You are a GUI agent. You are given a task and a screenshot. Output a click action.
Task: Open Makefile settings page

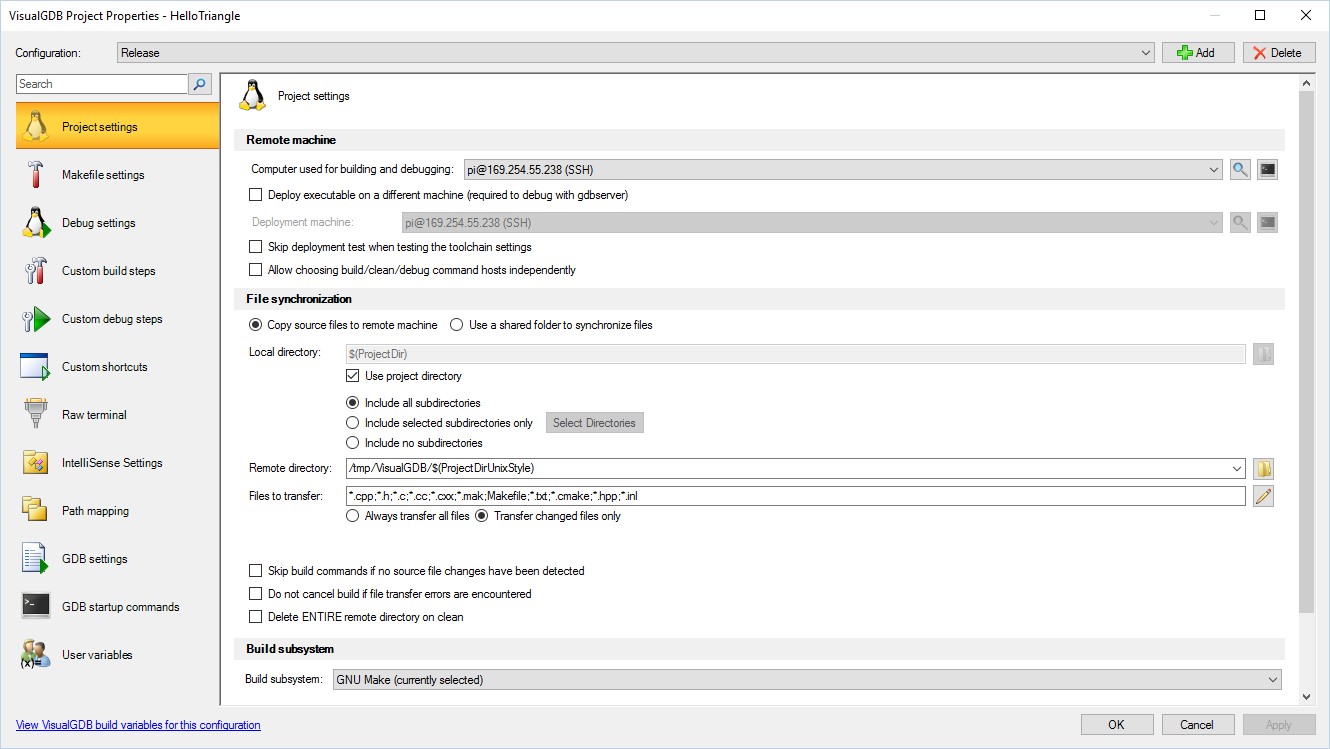click(x=118, y=175)
